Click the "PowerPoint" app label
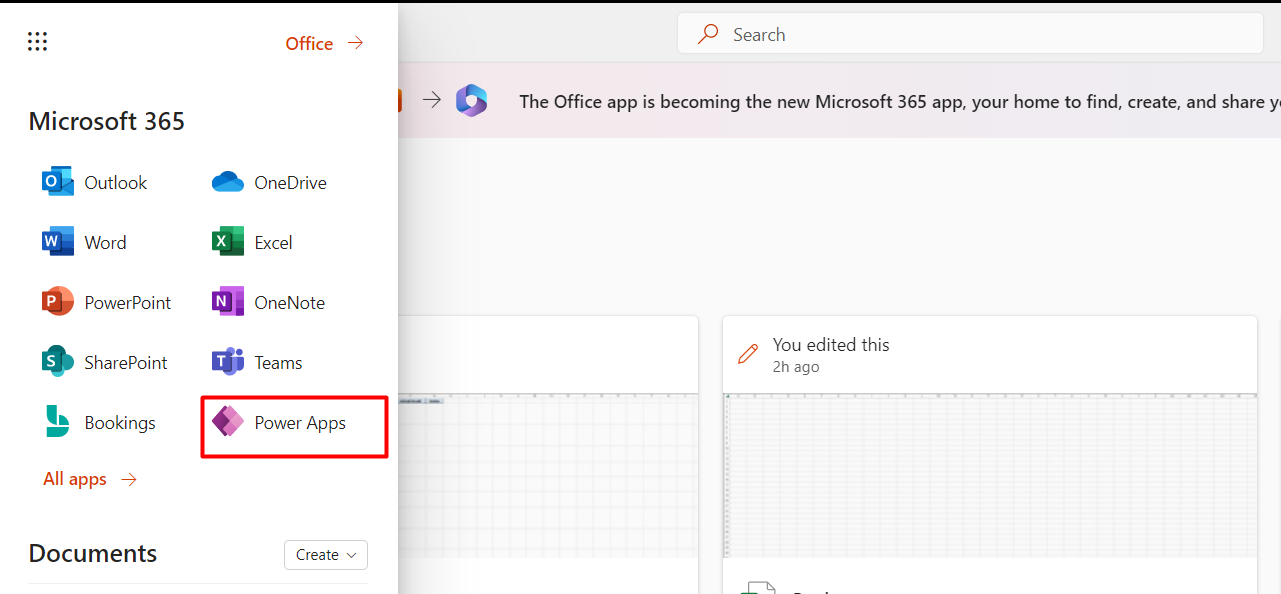The image size is (1281, 594). point(128,303)
